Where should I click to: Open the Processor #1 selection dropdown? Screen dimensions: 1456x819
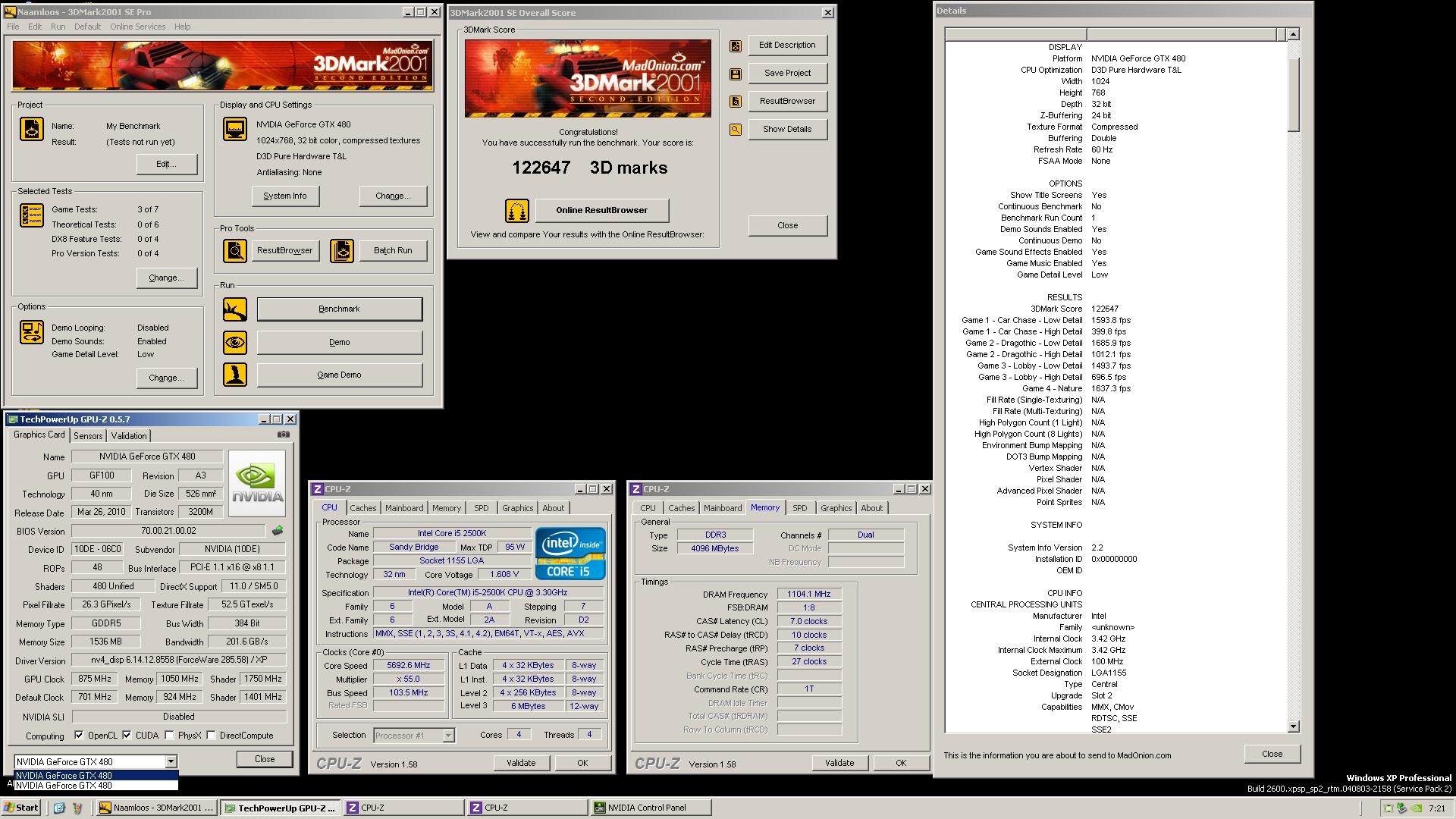(448, 735)
